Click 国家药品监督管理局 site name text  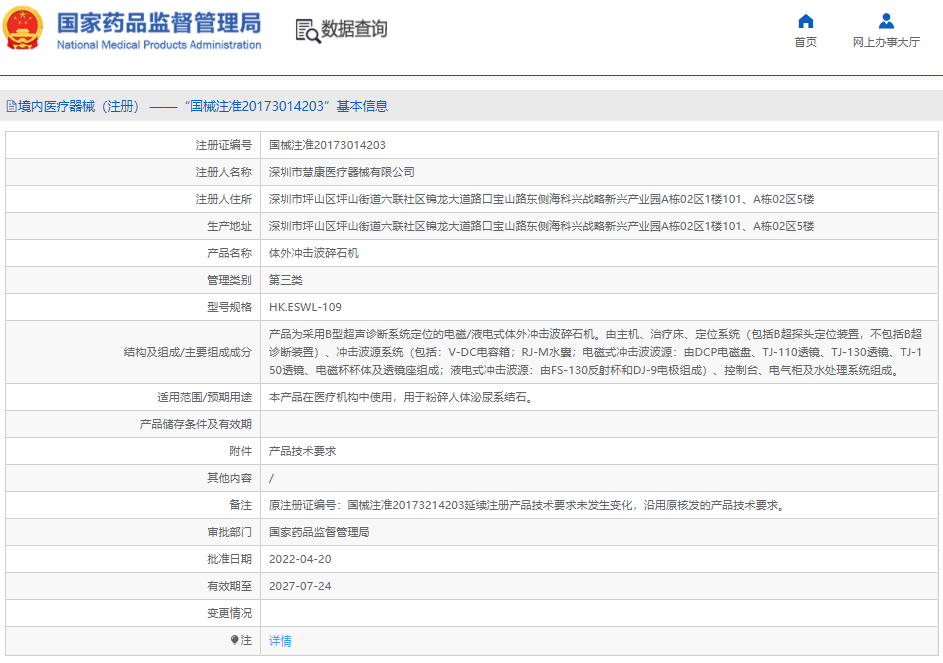point(158,22)
